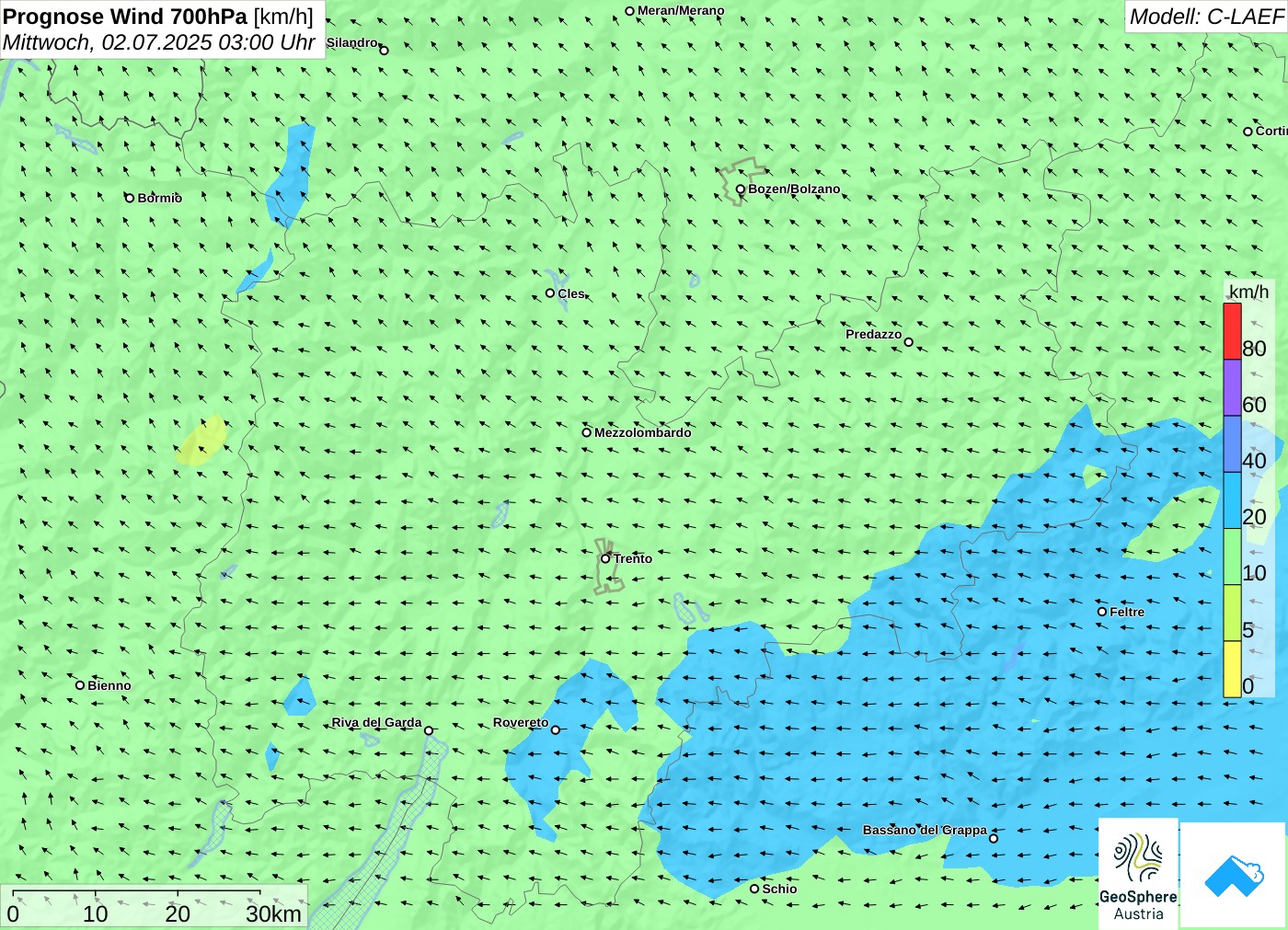
Task: Click the Feltre city marker
Action: [1102, 612]
